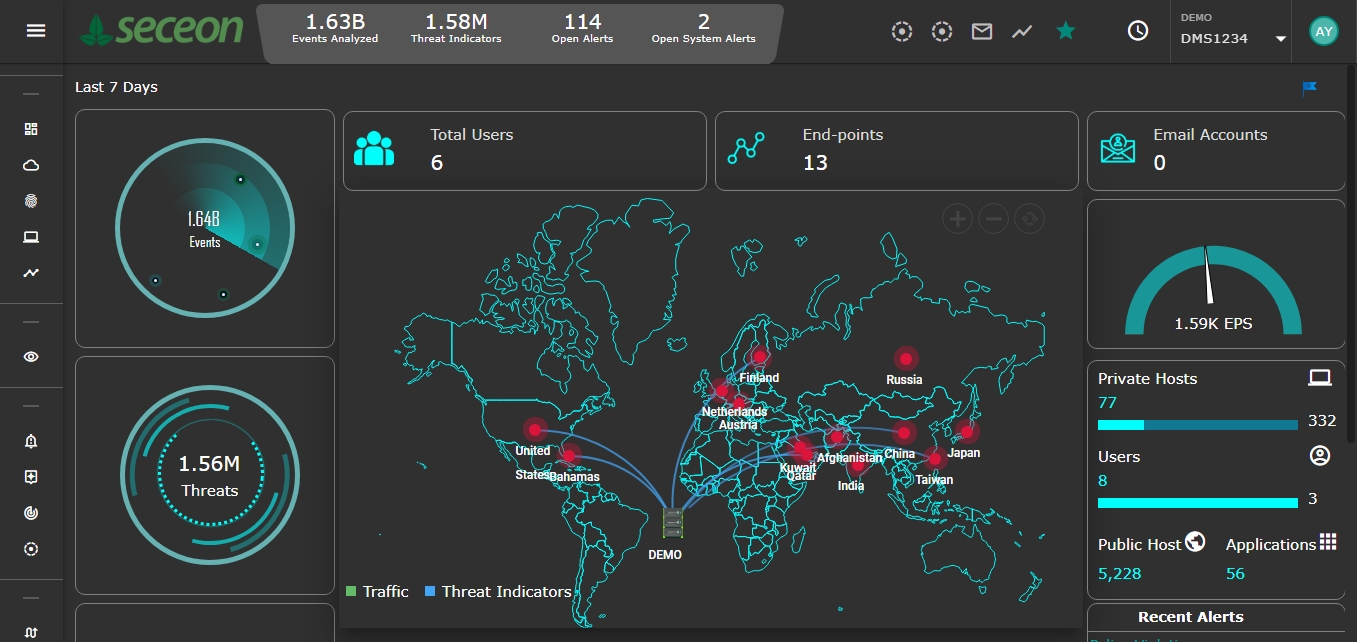1357x642 pixels.
Task: Open the dashboard grid icon in sidebar
Action: pyautogui.click(x=31, y=129)
